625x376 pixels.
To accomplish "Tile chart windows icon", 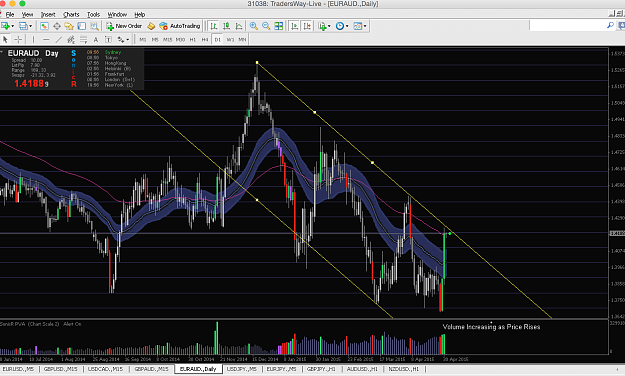I will (x=279, y=26).
